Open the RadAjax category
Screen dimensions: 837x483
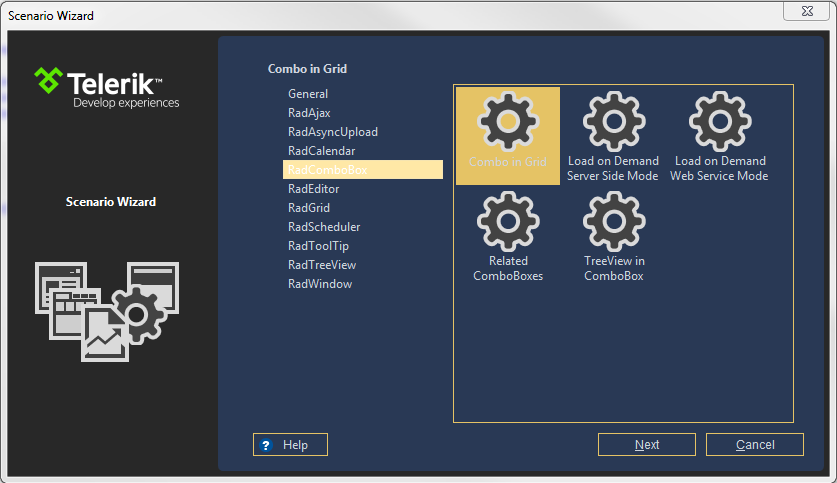(x=309, y=113)
